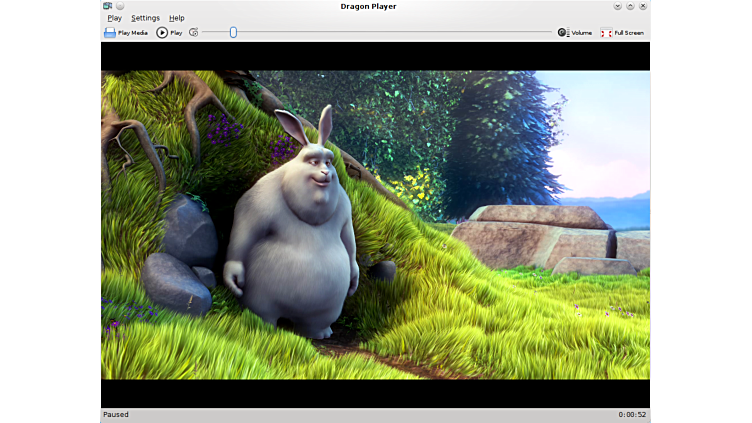
Task: Toggle the Volume control button
Action: coord(575,33)
